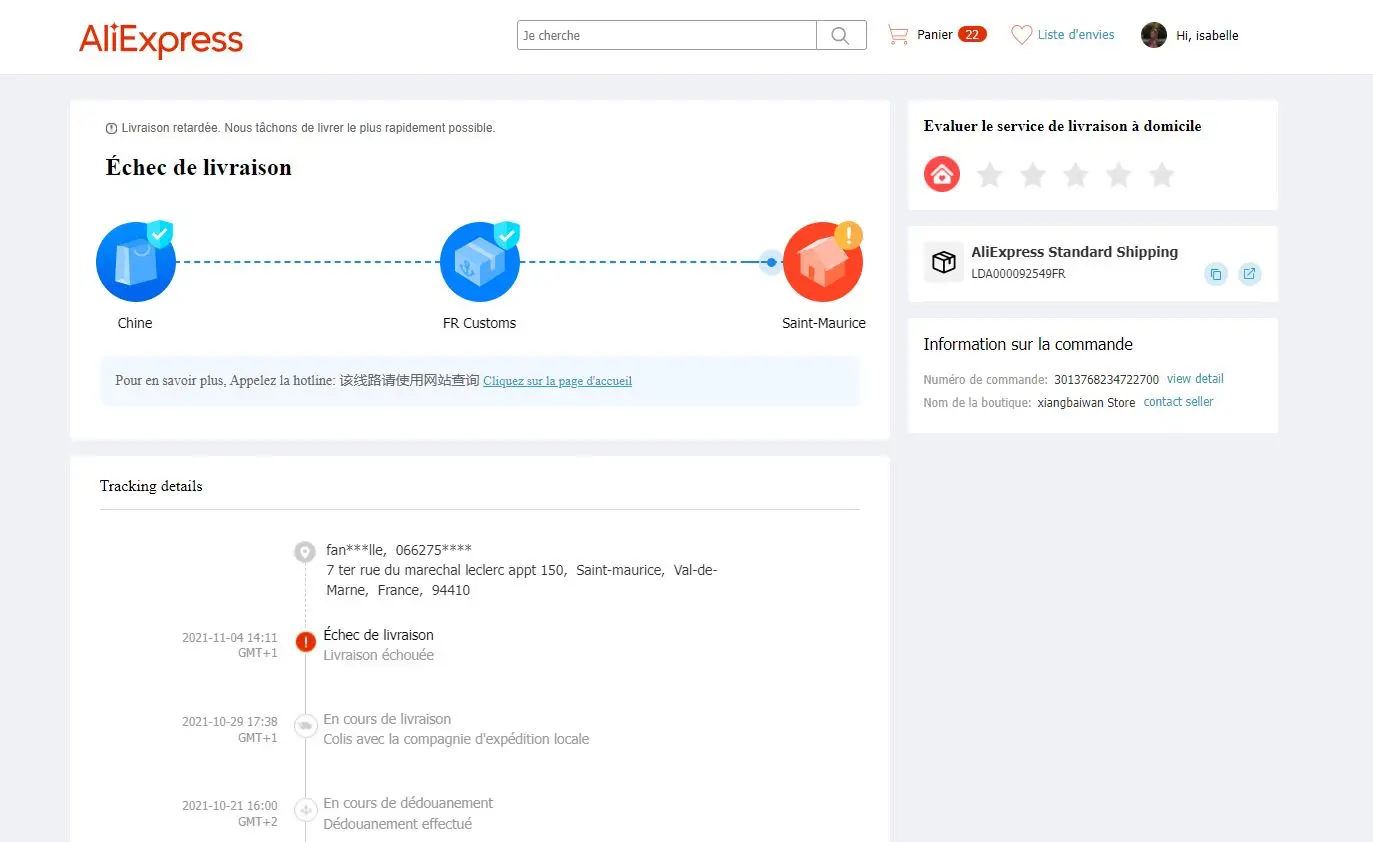Click the Saint-Maurice house delivery icon

pyautogui.click(x=823, y=262)
